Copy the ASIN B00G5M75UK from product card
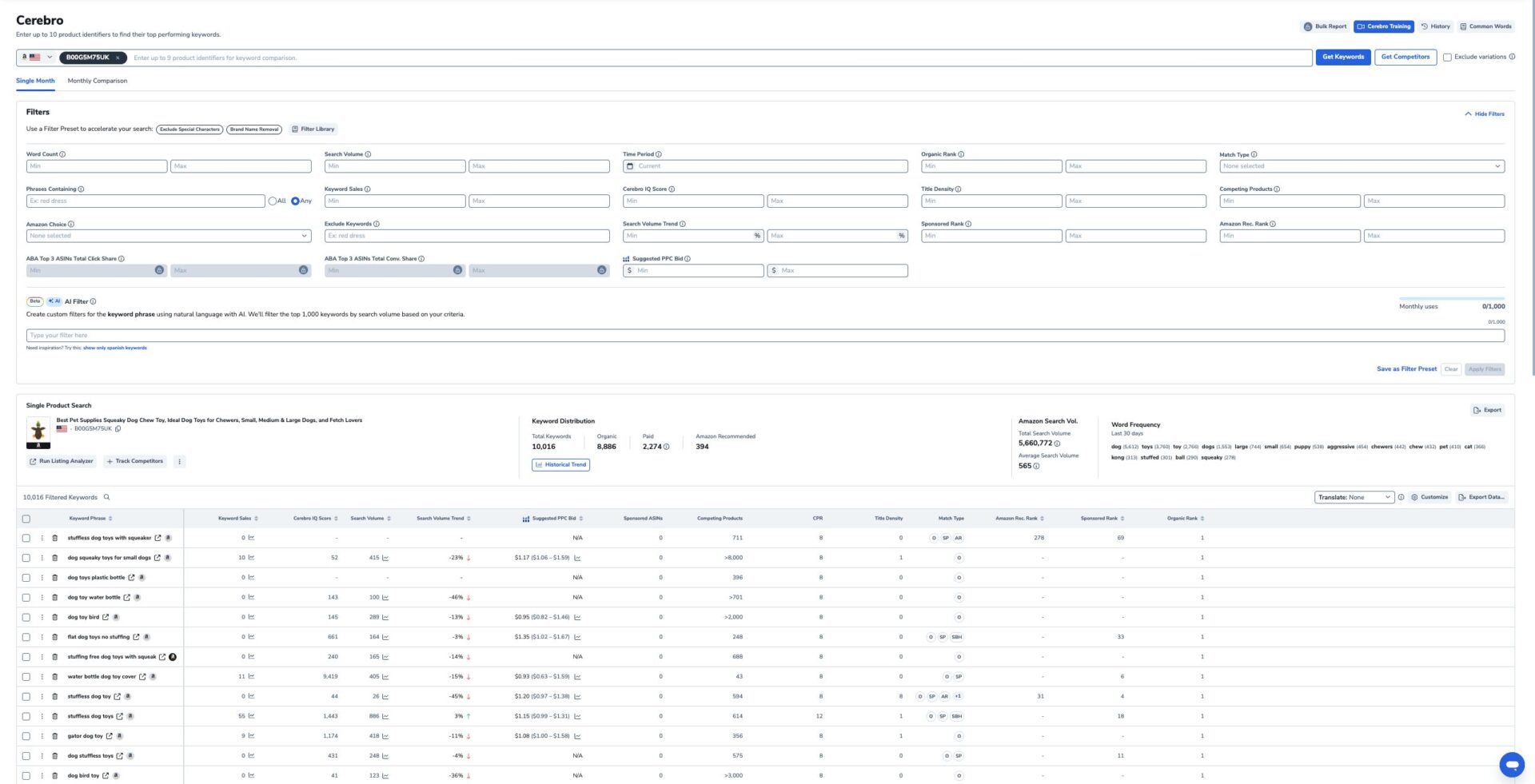Screen dimensions: 1535x784 tap(118, 429)
